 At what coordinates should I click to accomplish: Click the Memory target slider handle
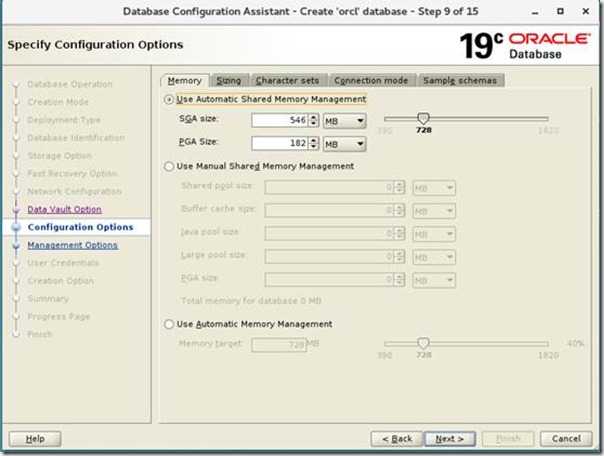click(423, 343)
